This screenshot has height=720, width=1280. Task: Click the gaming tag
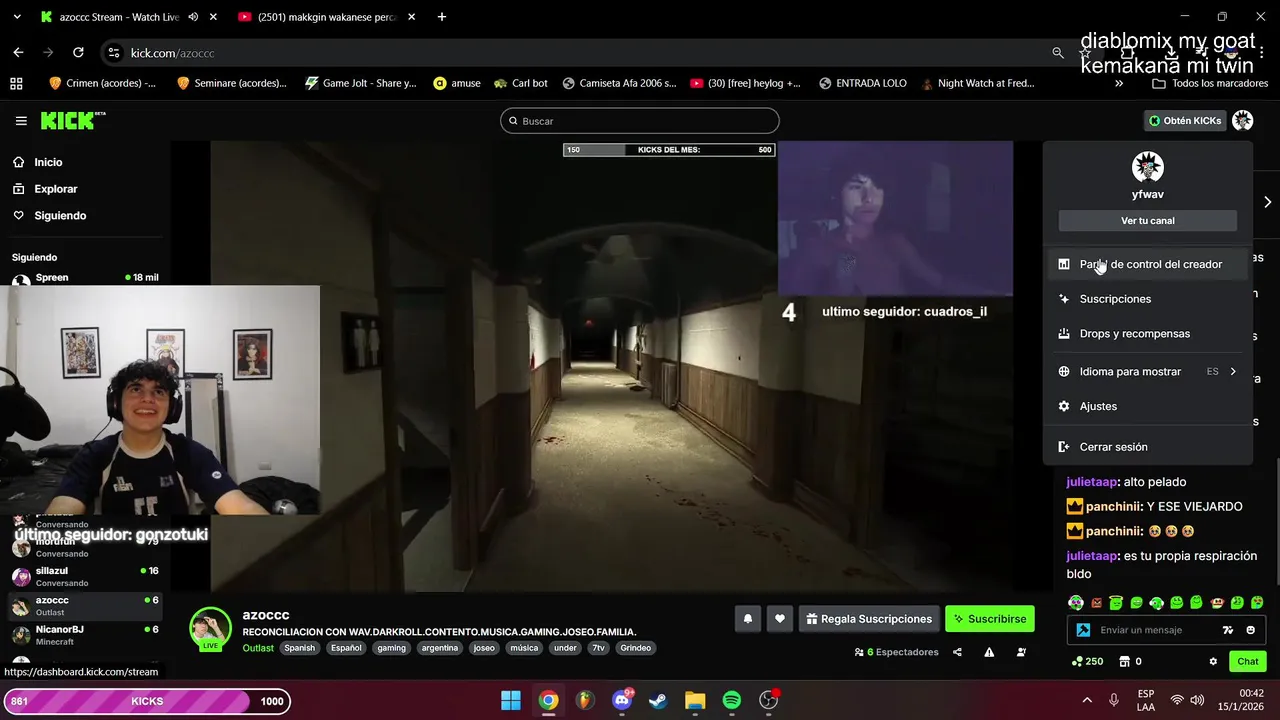pos(391,648)
